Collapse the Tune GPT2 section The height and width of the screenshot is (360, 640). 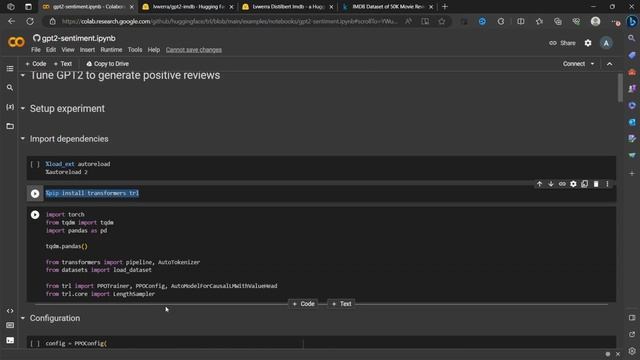[x=23, y=76]
